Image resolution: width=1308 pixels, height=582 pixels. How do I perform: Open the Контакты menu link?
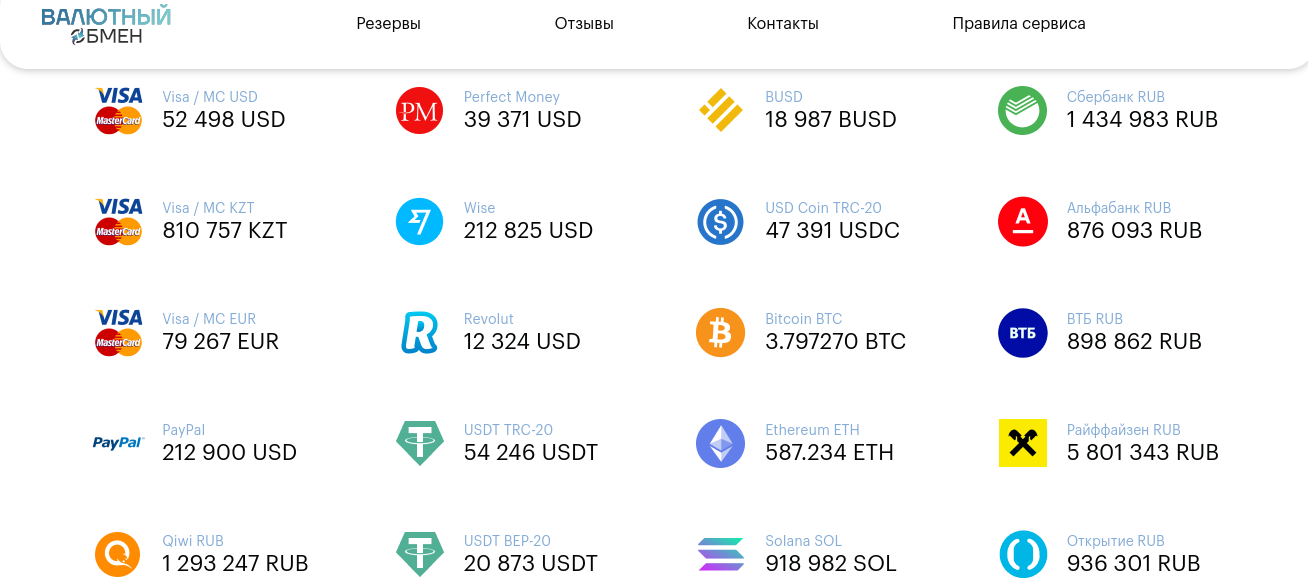(x=783, y=24)
